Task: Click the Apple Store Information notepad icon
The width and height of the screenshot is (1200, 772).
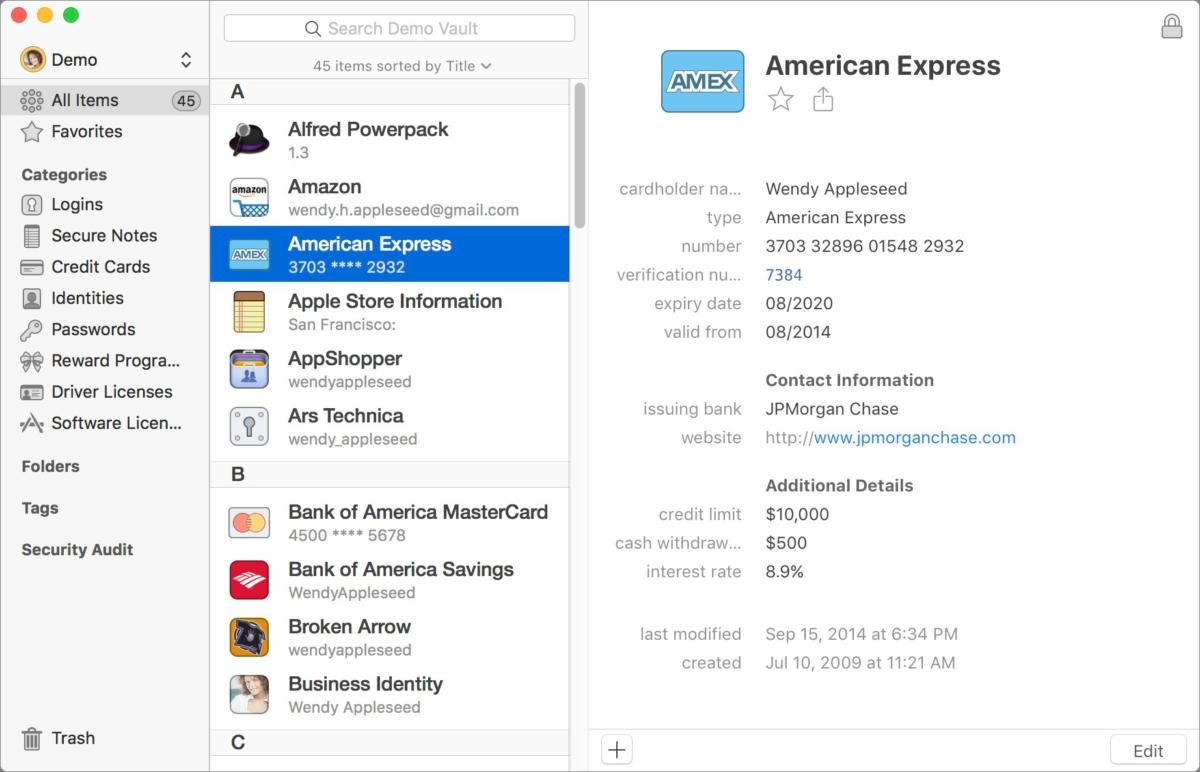Action: (249, 312)
